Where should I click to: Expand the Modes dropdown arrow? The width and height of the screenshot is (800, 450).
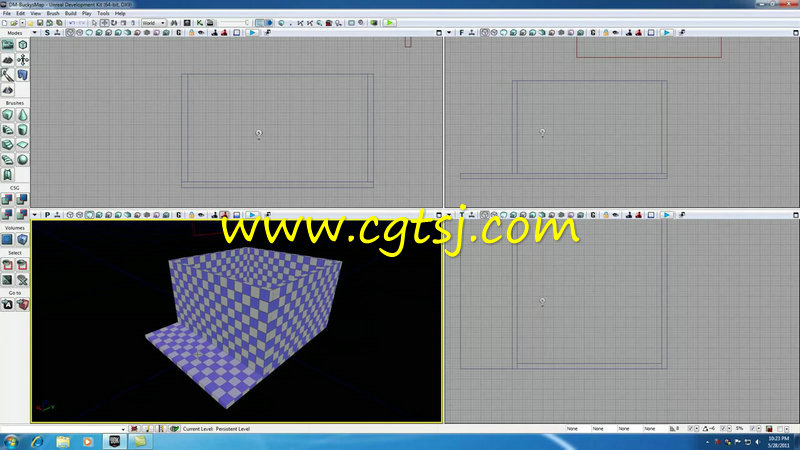[34, 33]
